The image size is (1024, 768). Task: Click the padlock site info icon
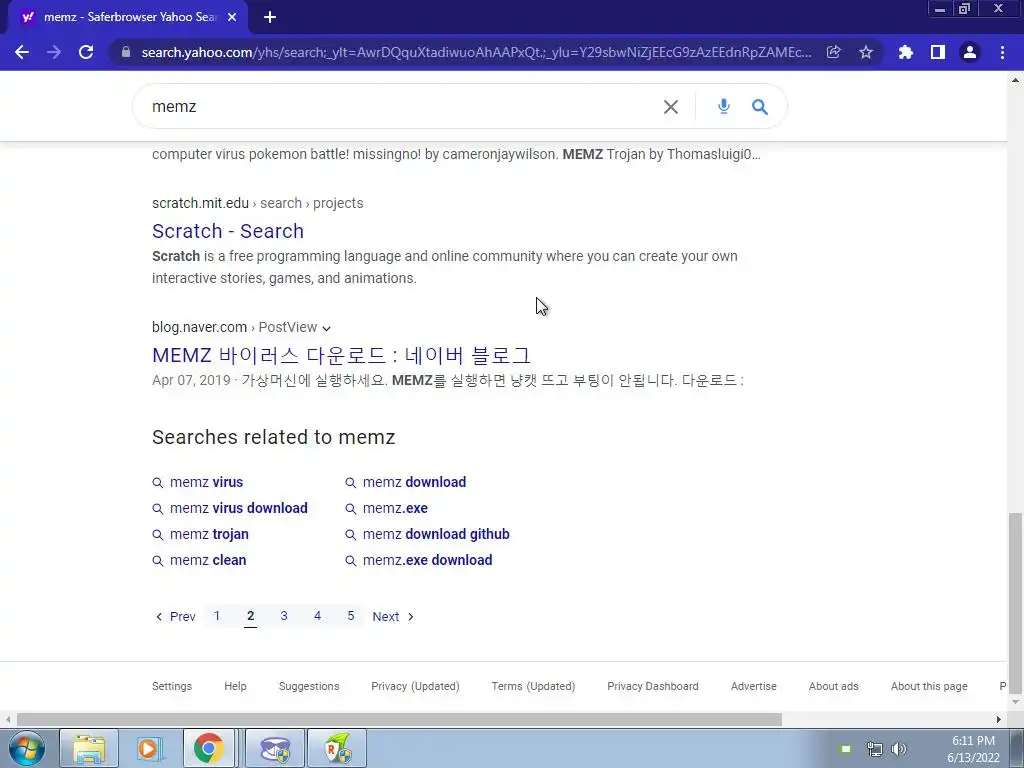coord(126,52)
